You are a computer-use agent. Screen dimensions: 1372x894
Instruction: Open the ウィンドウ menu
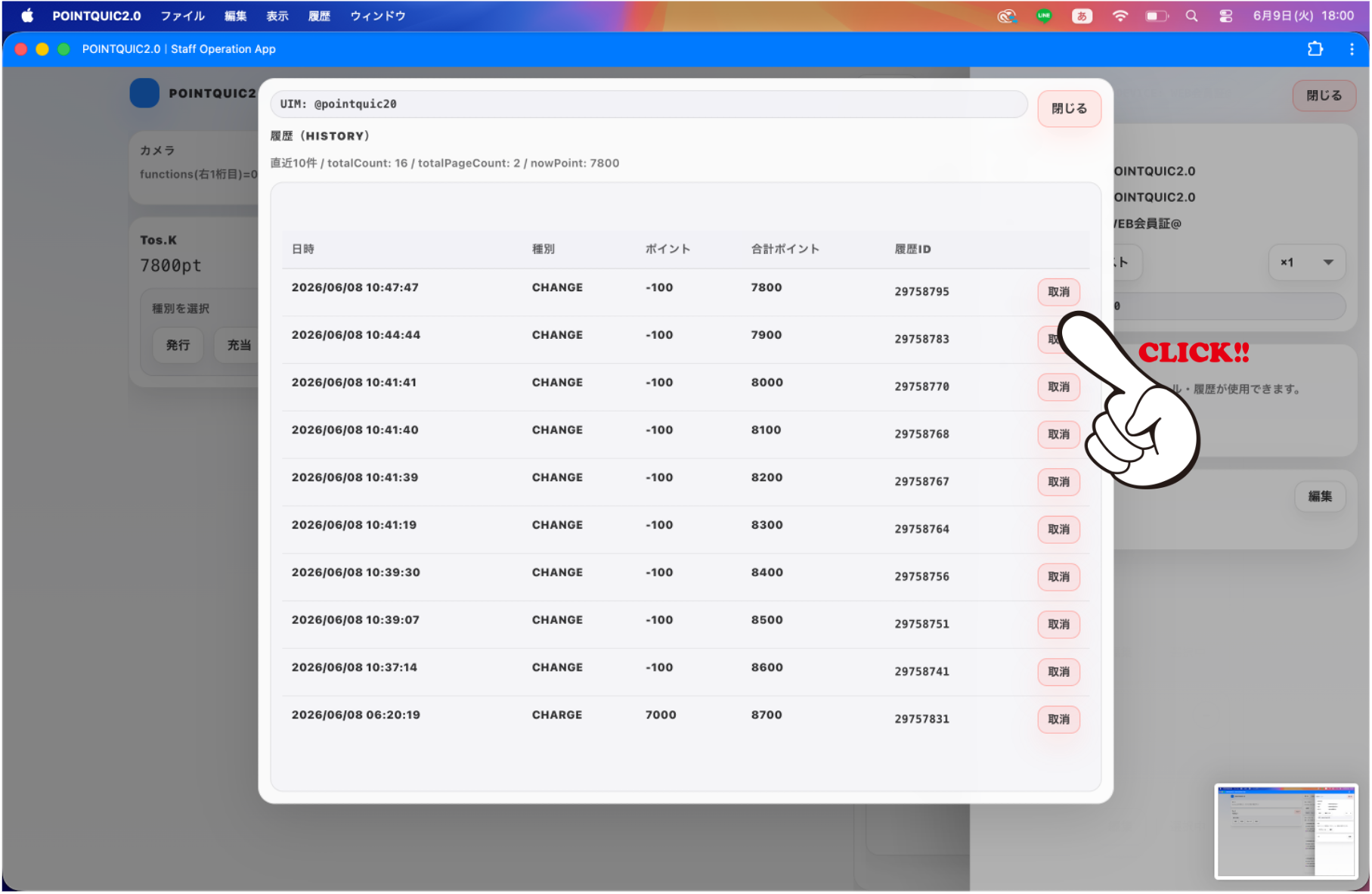point(378,16)
